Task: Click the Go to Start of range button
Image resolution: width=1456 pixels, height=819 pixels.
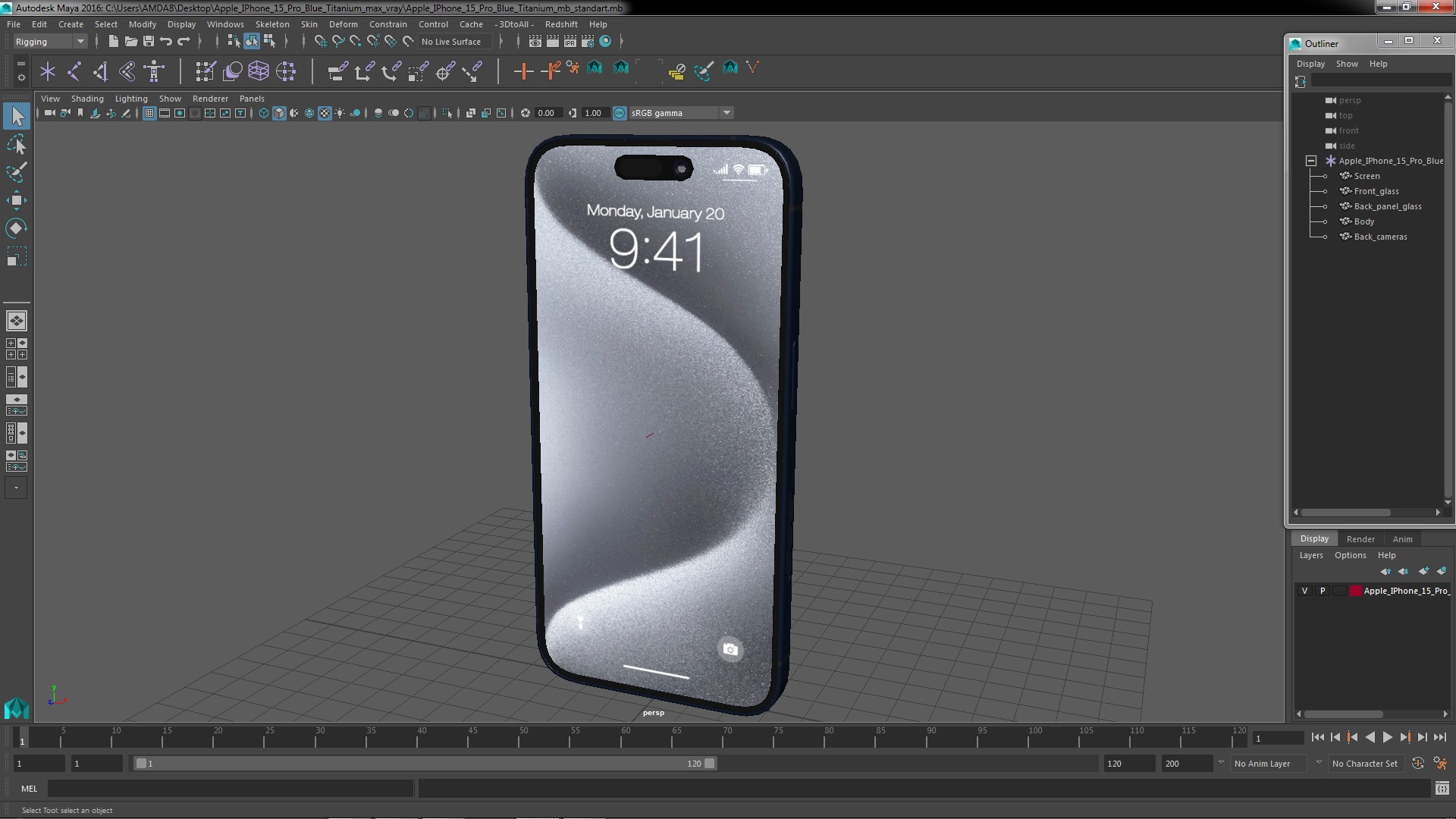Action: pyautogui.click(x=1317, y=737)
